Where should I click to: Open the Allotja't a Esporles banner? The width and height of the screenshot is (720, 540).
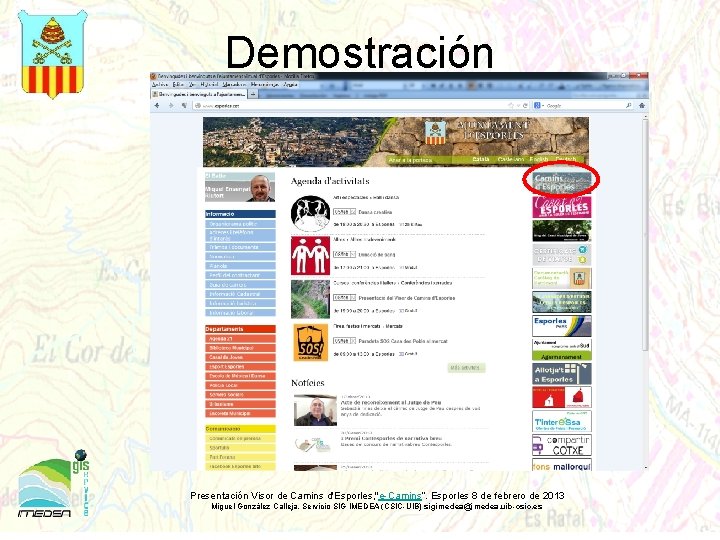(x=562, y=374)
